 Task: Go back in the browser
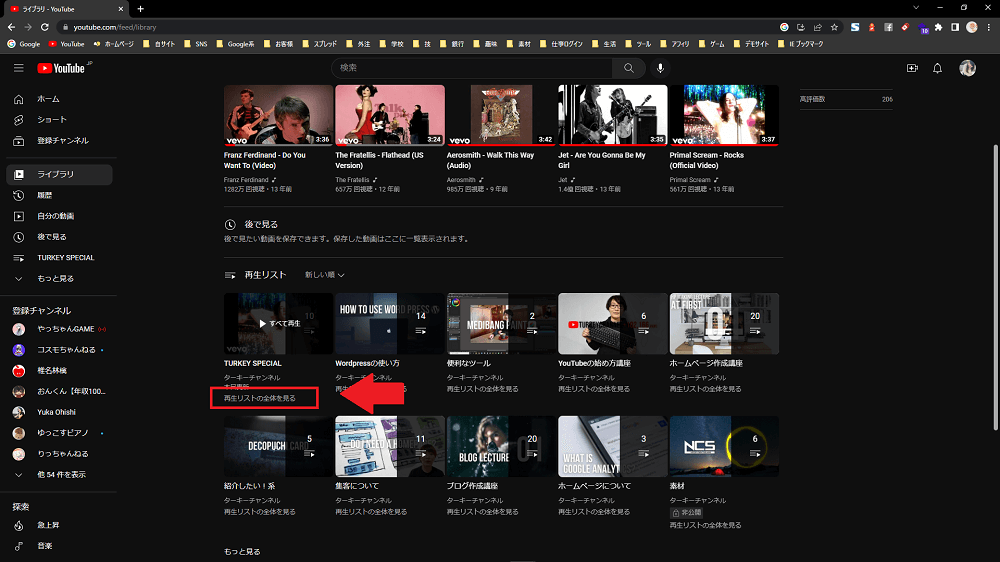11,27
